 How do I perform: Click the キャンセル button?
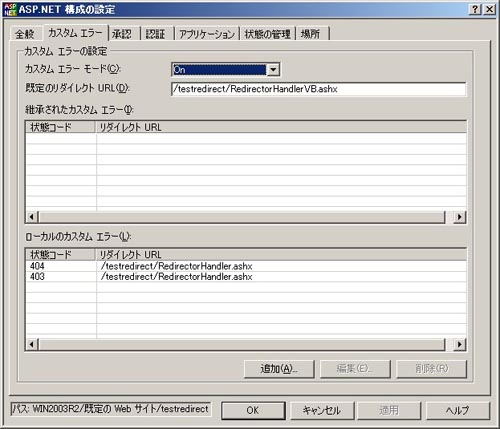coord(322,410)
